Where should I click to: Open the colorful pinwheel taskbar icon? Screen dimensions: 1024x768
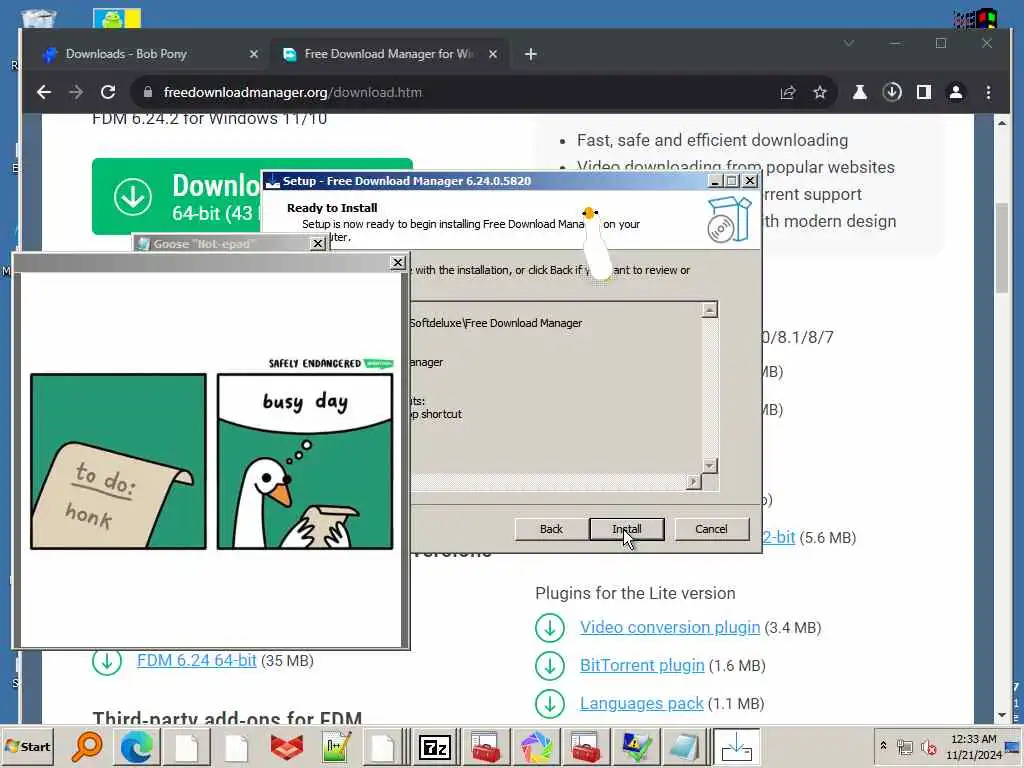pos(536,746)
